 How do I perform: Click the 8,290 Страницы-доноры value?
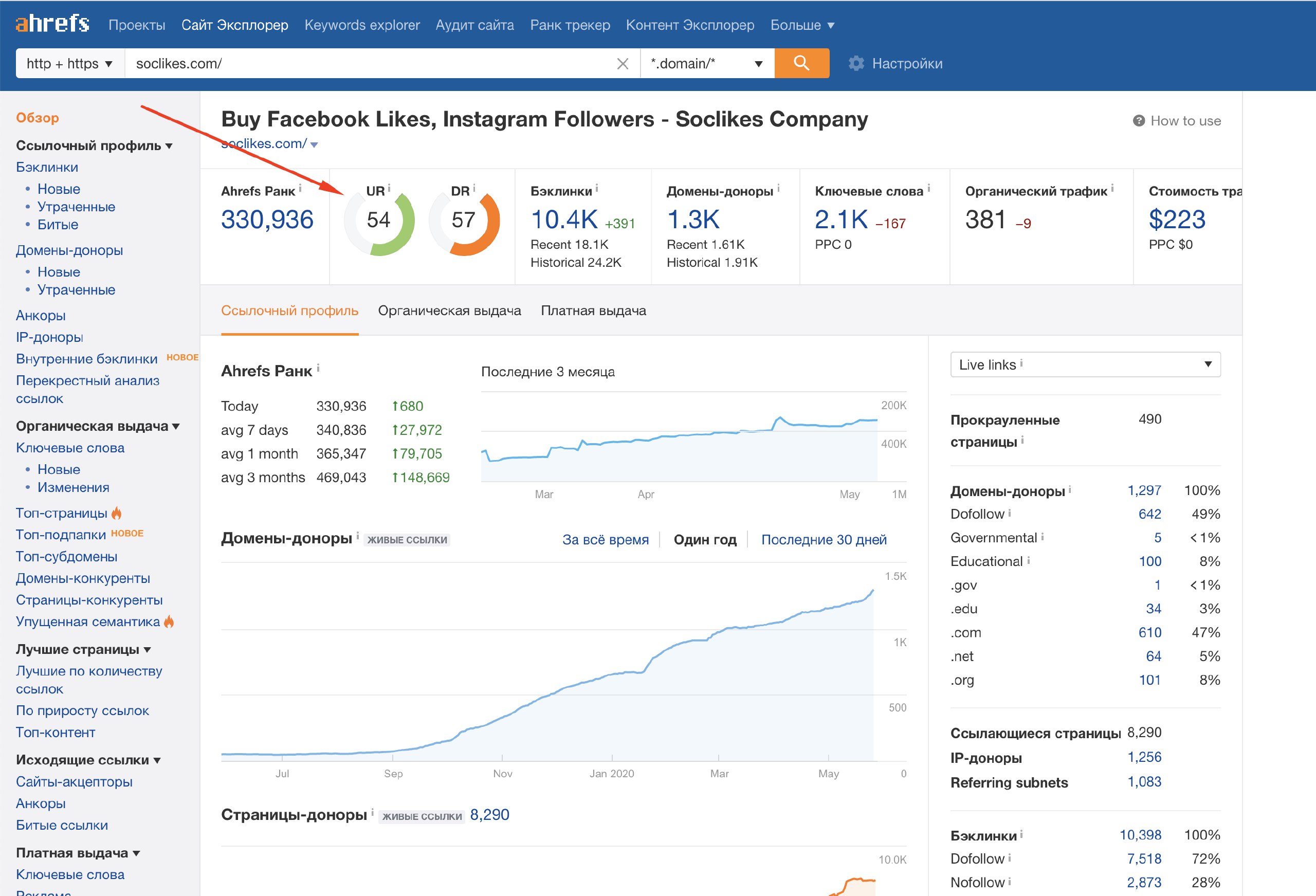pyautogui.click(x=490, y=814)
